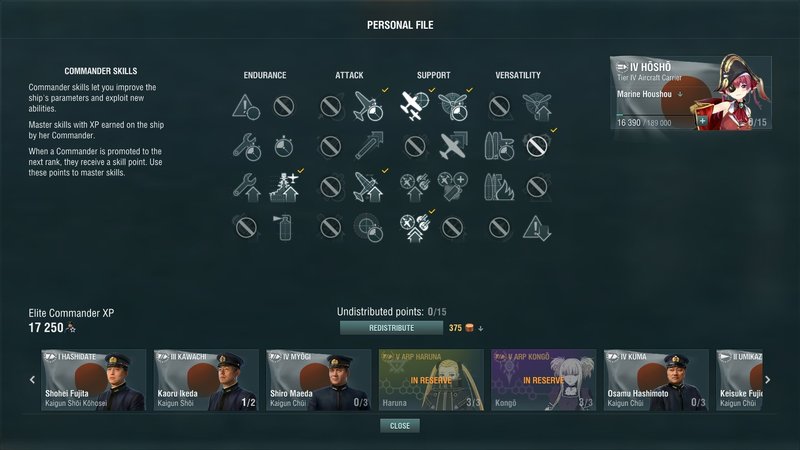Toggle the checked propeller with stopwatch Support skill
This screenshot has height=450, width=800.
(x=453, y=106)
